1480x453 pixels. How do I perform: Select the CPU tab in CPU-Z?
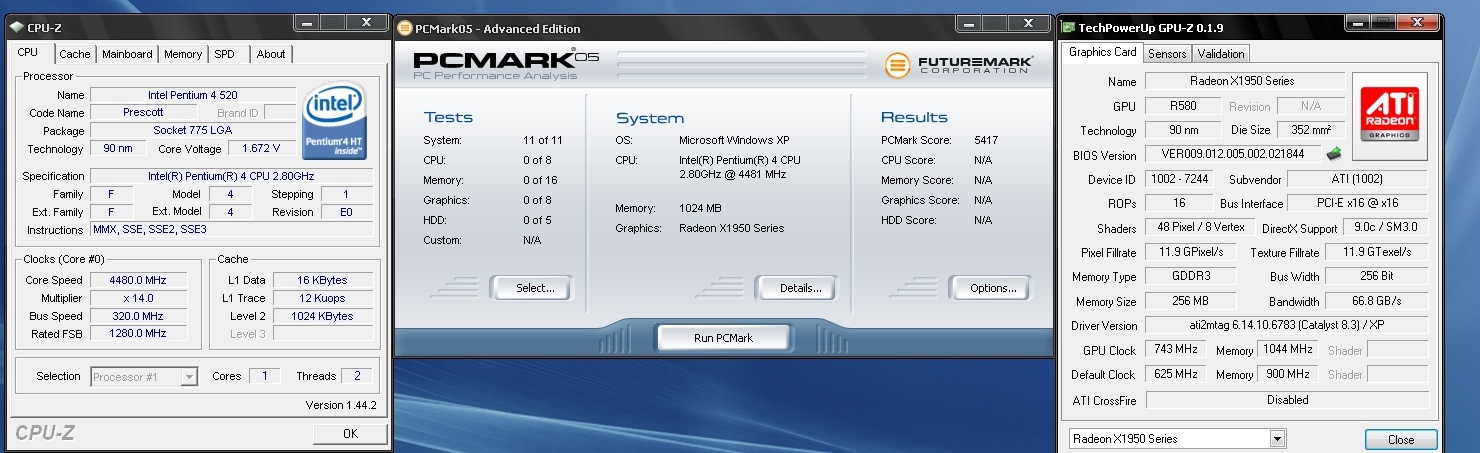[x=28, y=52]
